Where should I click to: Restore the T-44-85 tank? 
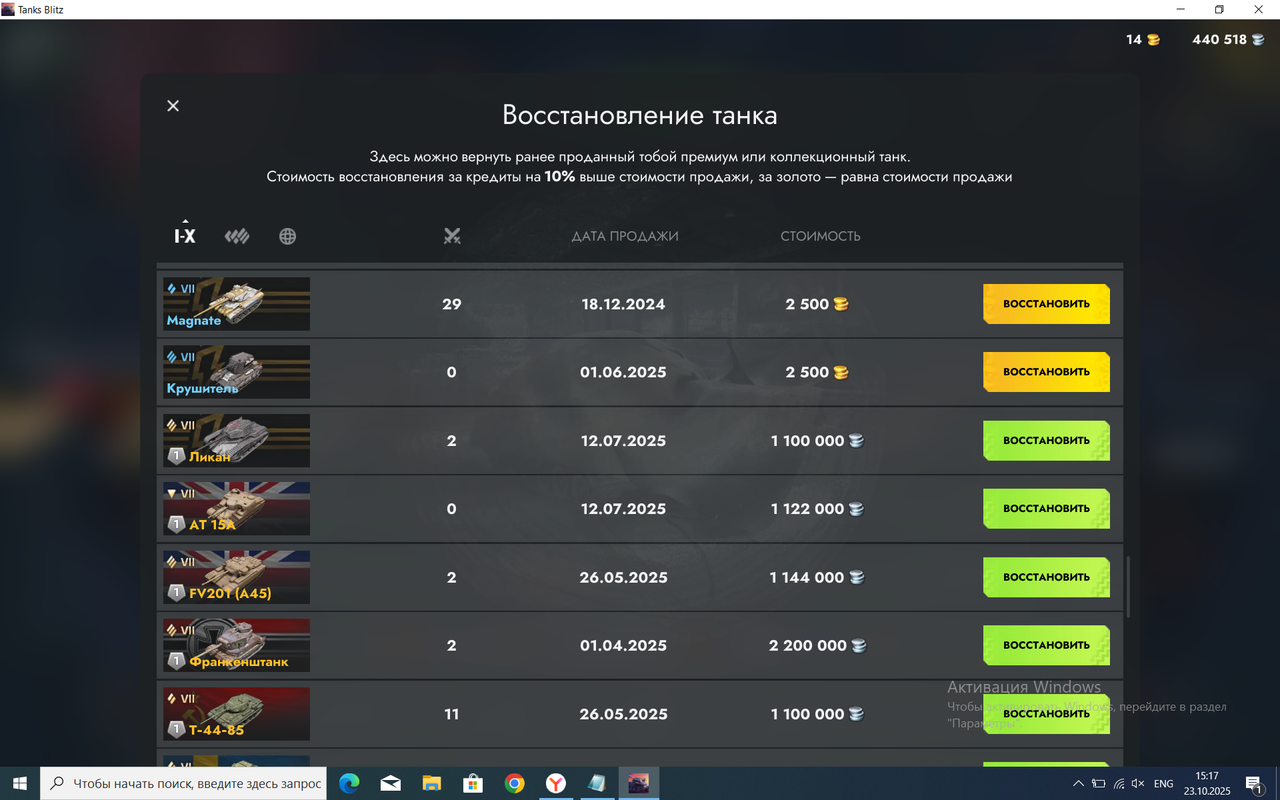click(x=1046, y=714)
